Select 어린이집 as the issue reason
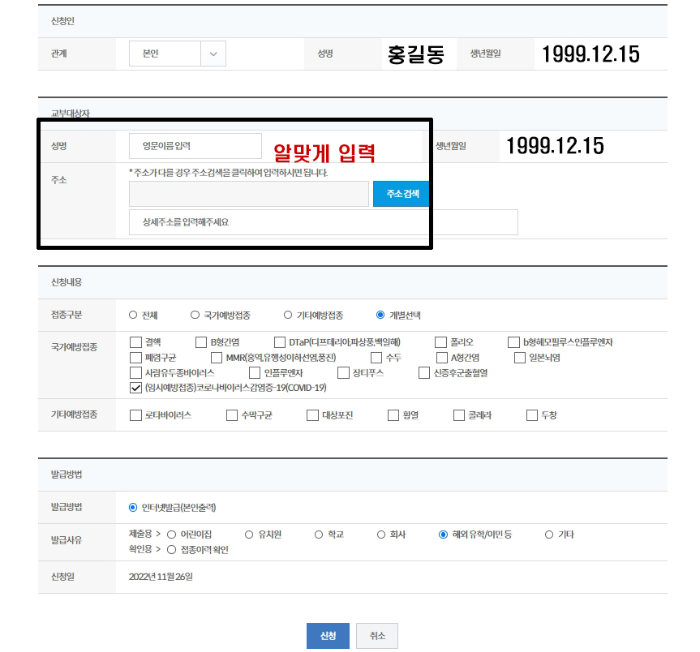Image resolution: width=700 pixels, height=652 pixels. [x=171, y=535]
